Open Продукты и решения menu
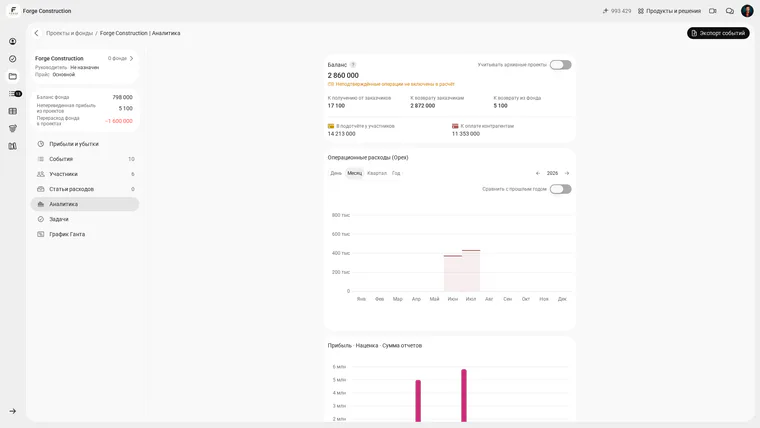760x428 pixels. [x=669, y=11]
